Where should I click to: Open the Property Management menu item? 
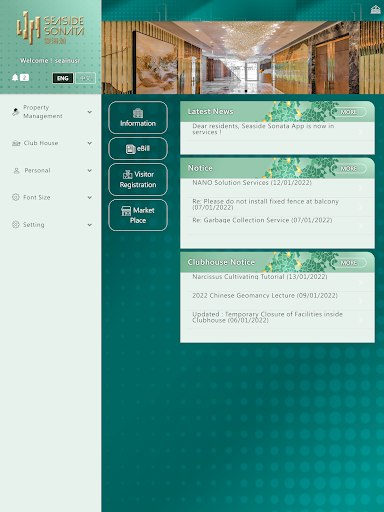click(x=51, y=112)
